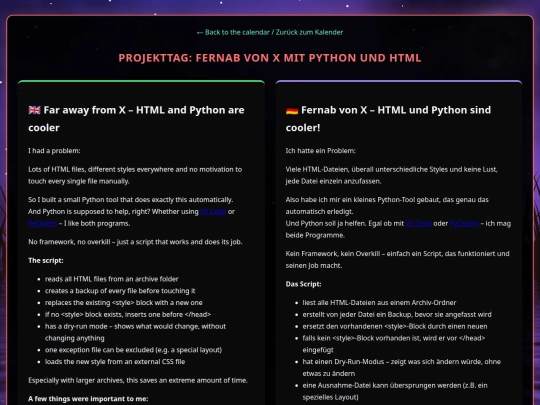Image resolution: width=540 pixels, height=405 pixels.
Task: Click the label A few things were important to me:
Action: [x=88, y=399]
